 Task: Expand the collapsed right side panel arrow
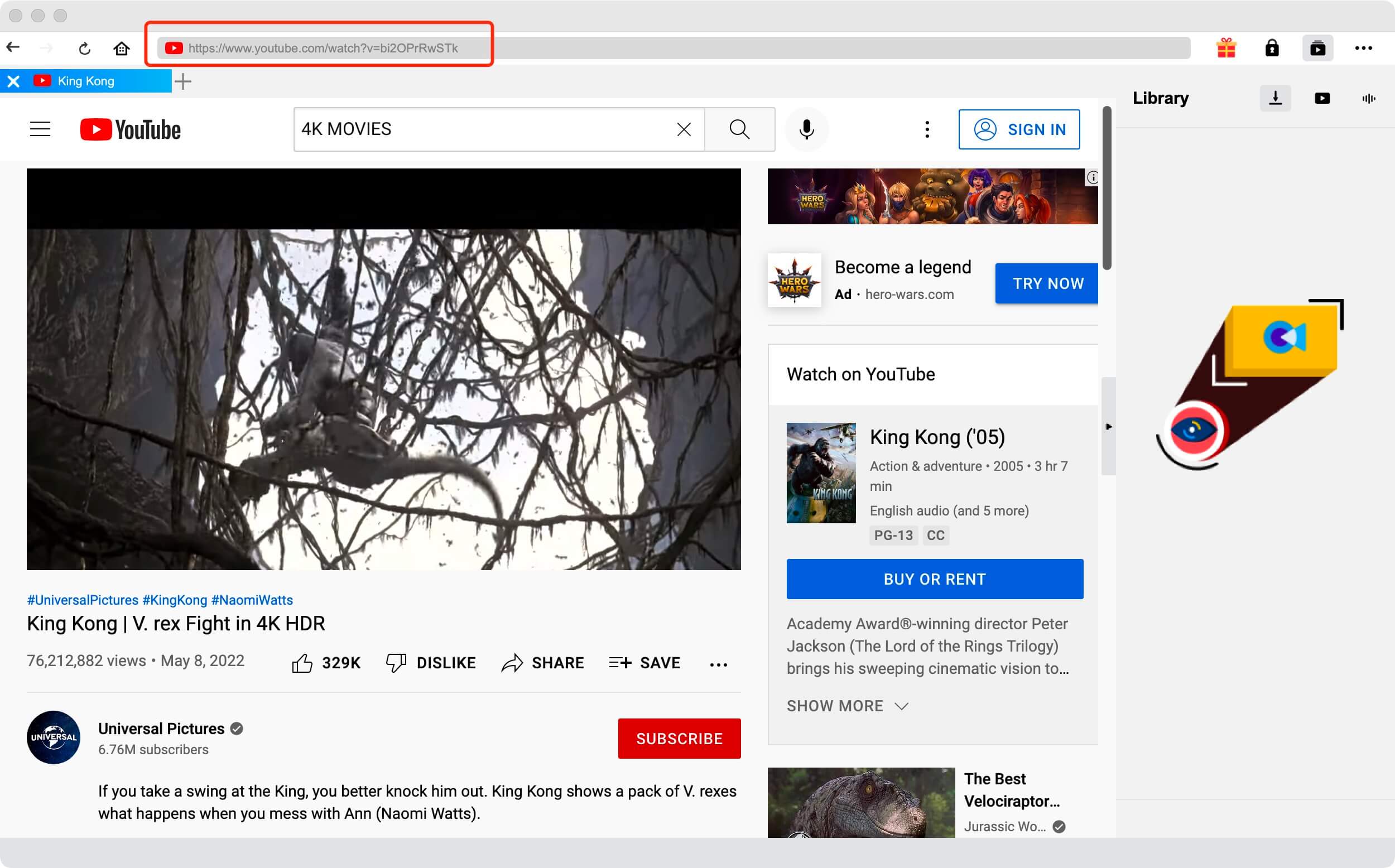(x=1109, y=427)
